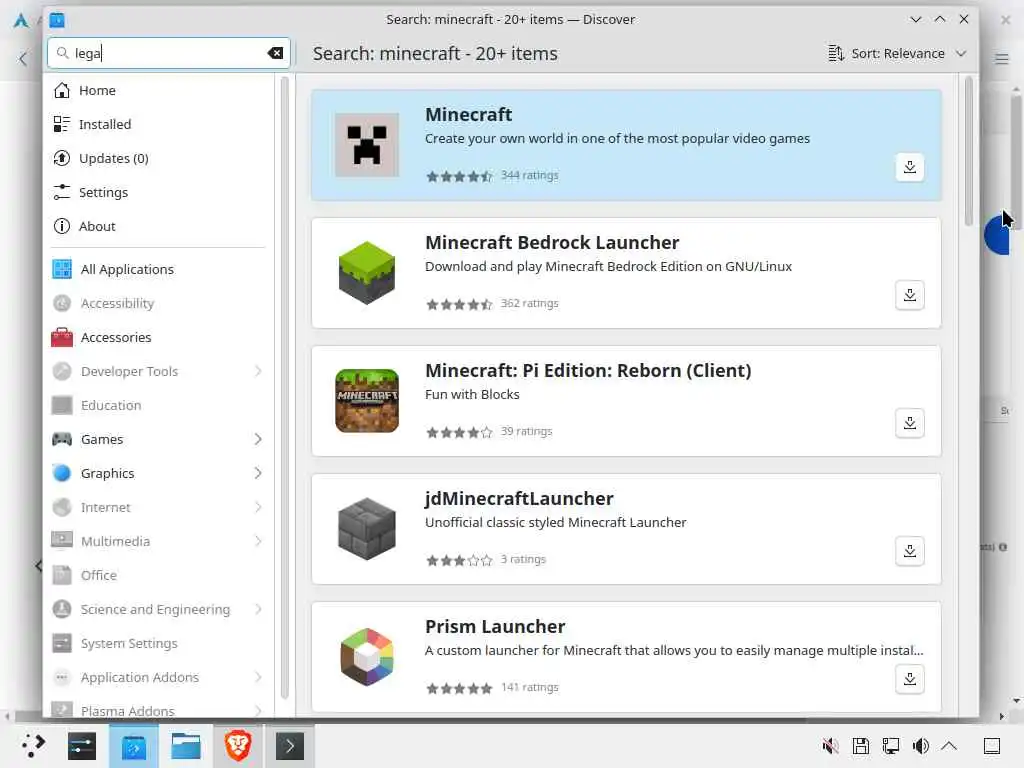Open the file manager from the taskbar
The height and width of the screenshot is (768, 1024).
(185, 746)
